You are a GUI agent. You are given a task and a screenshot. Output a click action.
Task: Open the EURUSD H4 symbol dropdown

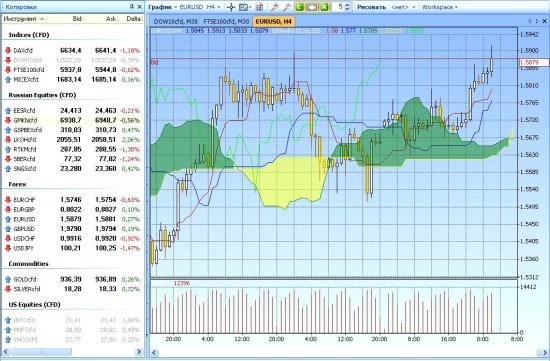click(200, 7)
